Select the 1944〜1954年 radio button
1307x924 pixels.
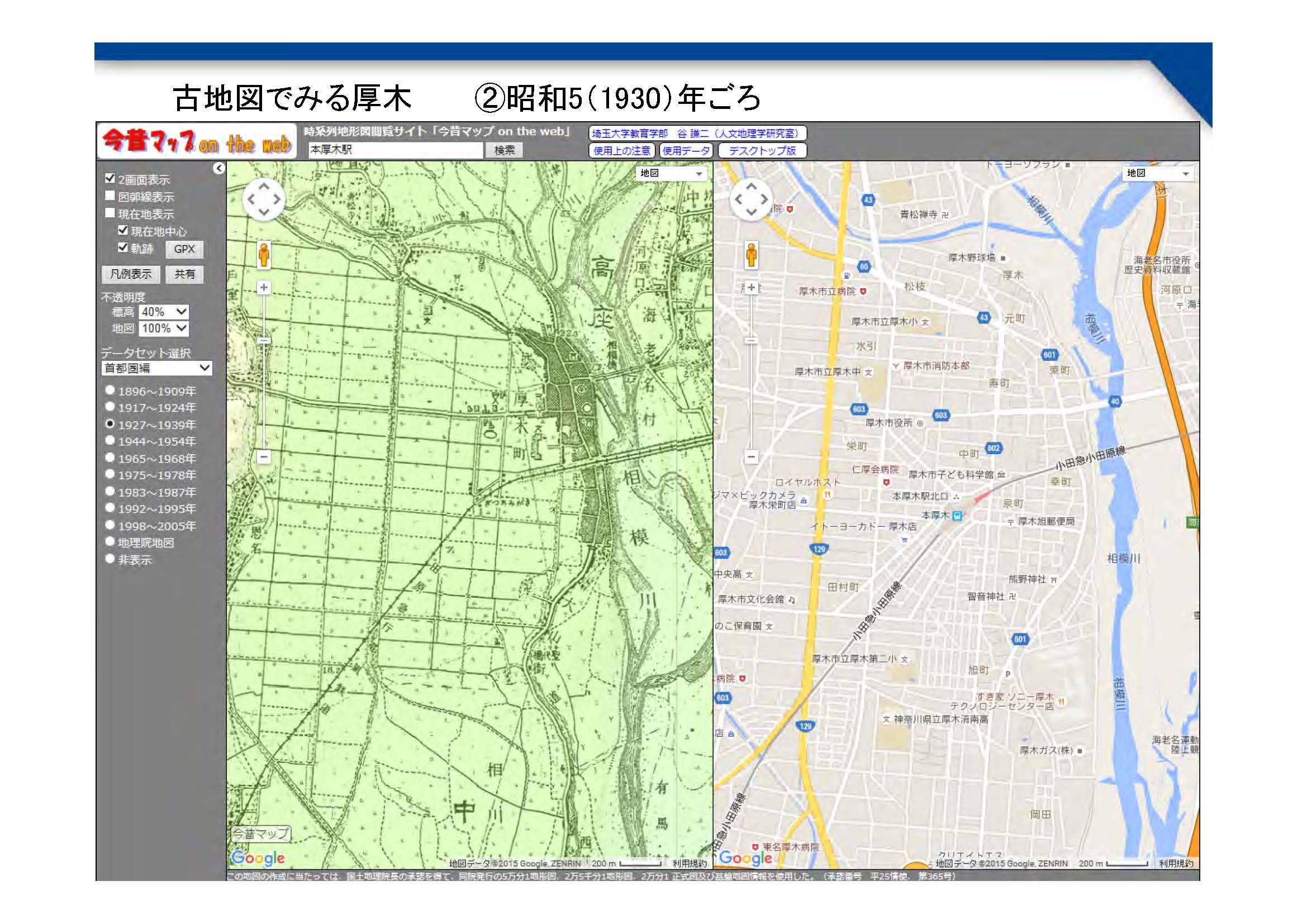(110, 440)
